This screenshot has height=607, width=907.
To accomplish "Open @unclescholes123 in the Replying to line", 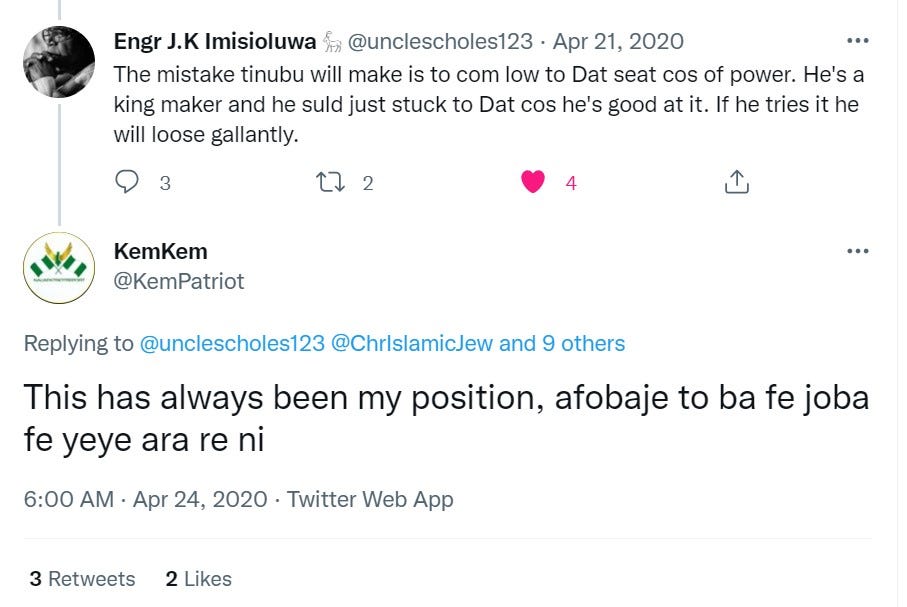I will (x=232, y=344).
